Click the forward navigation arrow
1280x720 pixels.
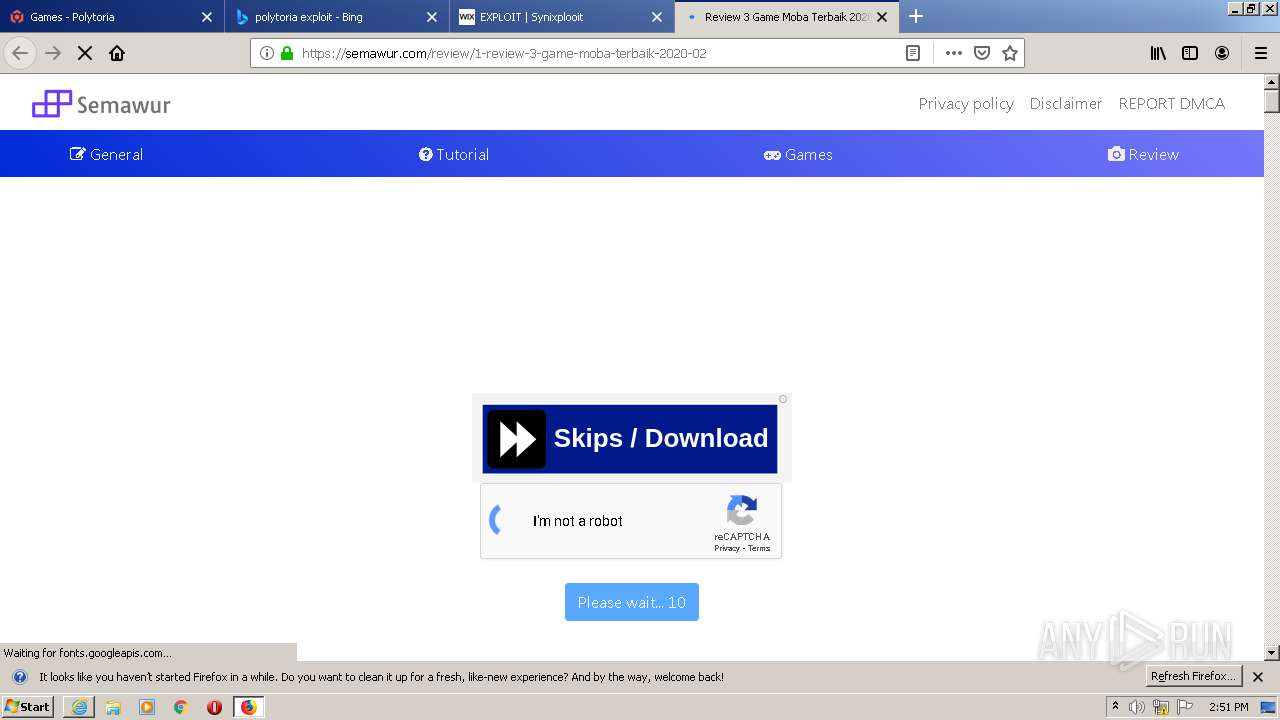click(x=53, y=53)
